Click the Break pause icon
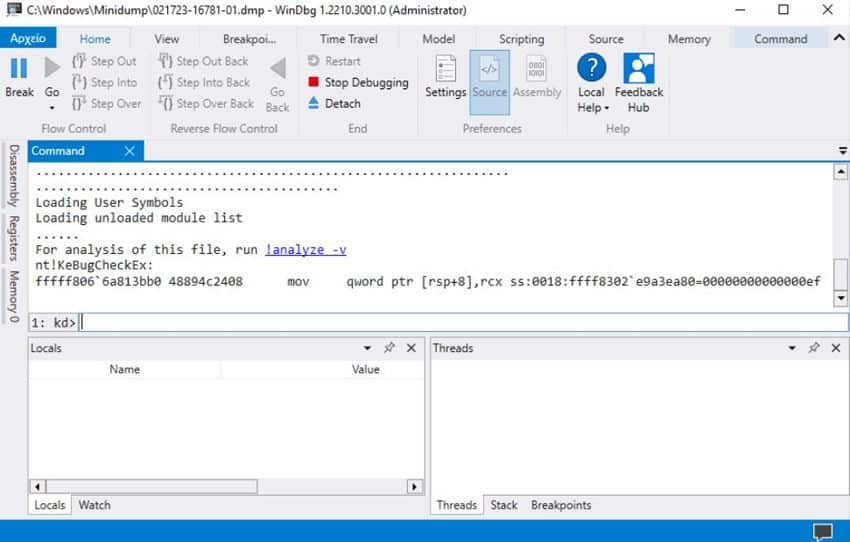 pos(19,68)
